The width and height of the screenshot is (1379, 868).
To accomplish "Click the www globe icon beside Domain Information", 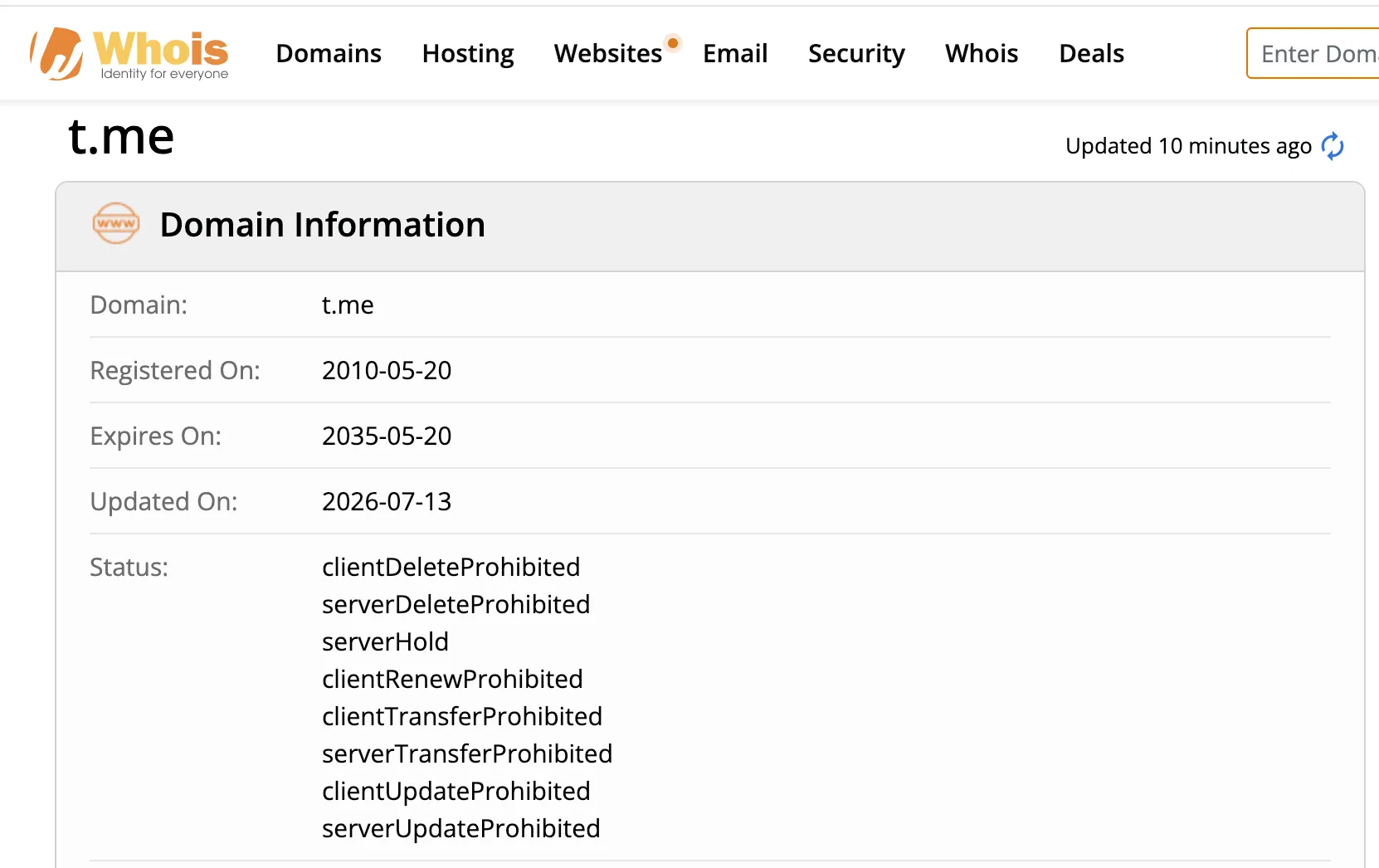I will [x=116, y=224].
